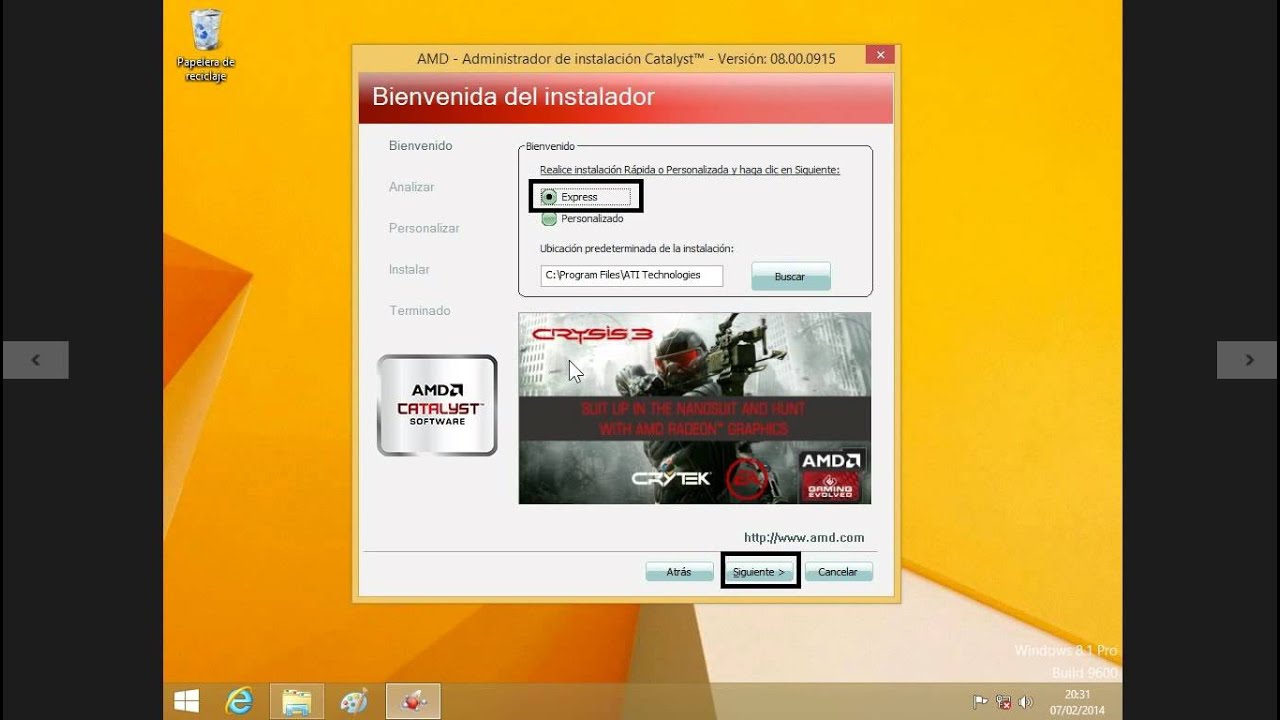Open the volume speaker tray icon

(x=1024, y=702)
